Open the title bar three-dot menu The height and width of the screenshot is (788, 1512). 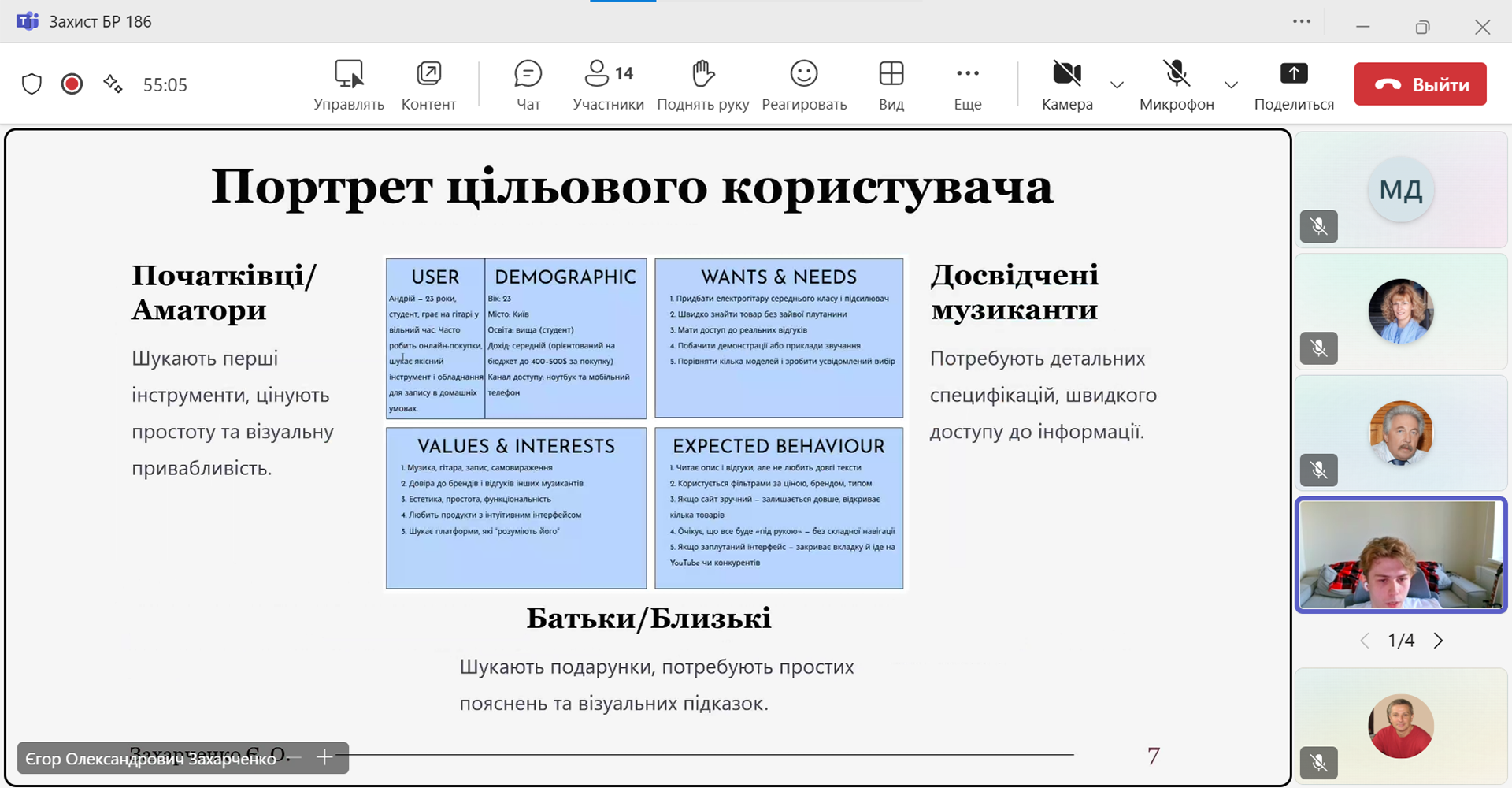click(1302, 22)
